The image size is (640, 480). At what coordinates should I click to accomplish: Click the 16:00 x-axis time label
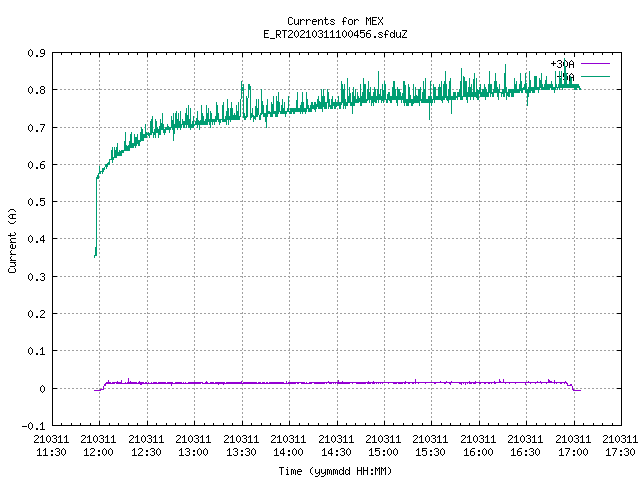(478, 452)
